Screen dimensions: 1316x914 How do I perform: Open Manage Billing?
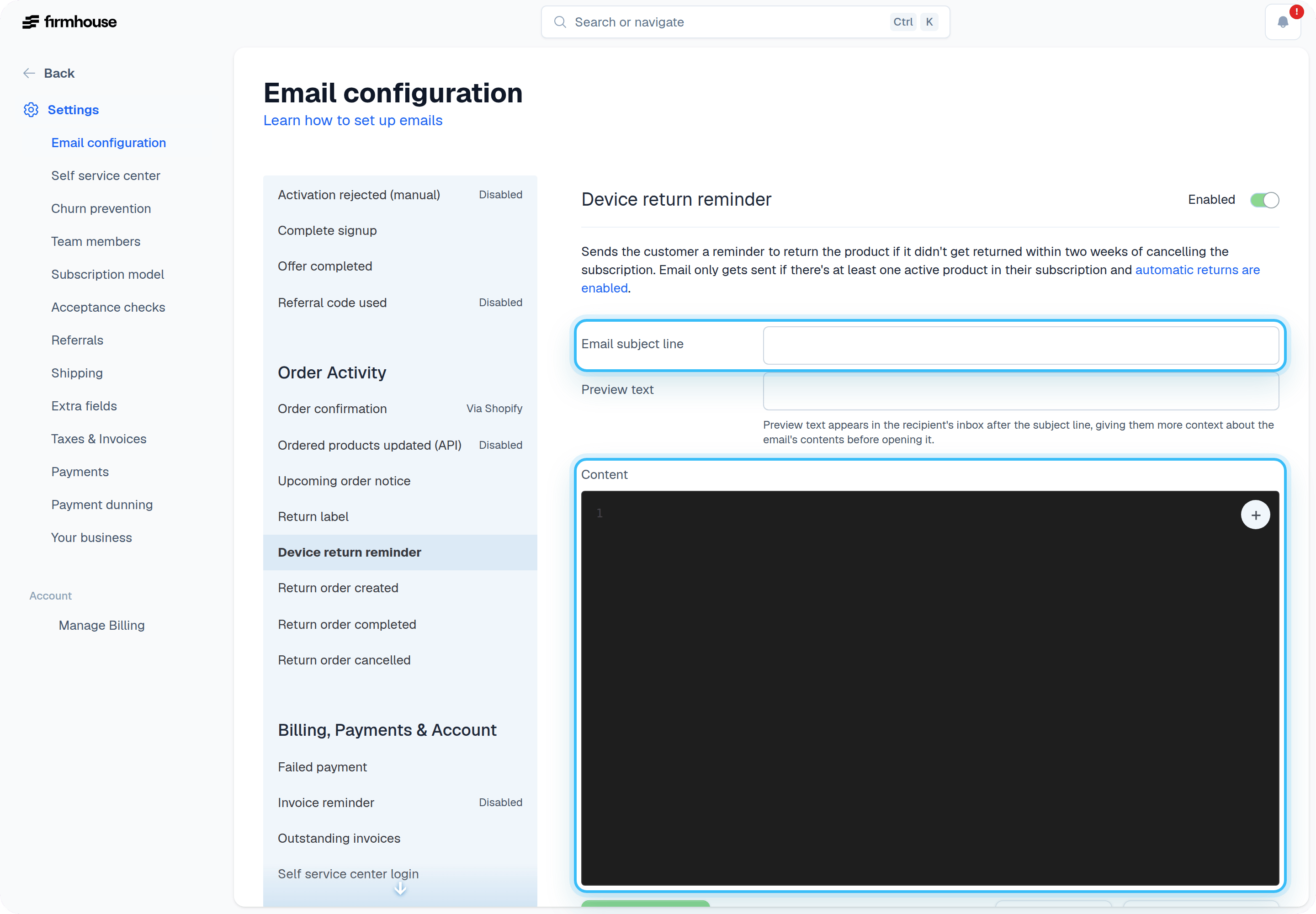point(101,625)
